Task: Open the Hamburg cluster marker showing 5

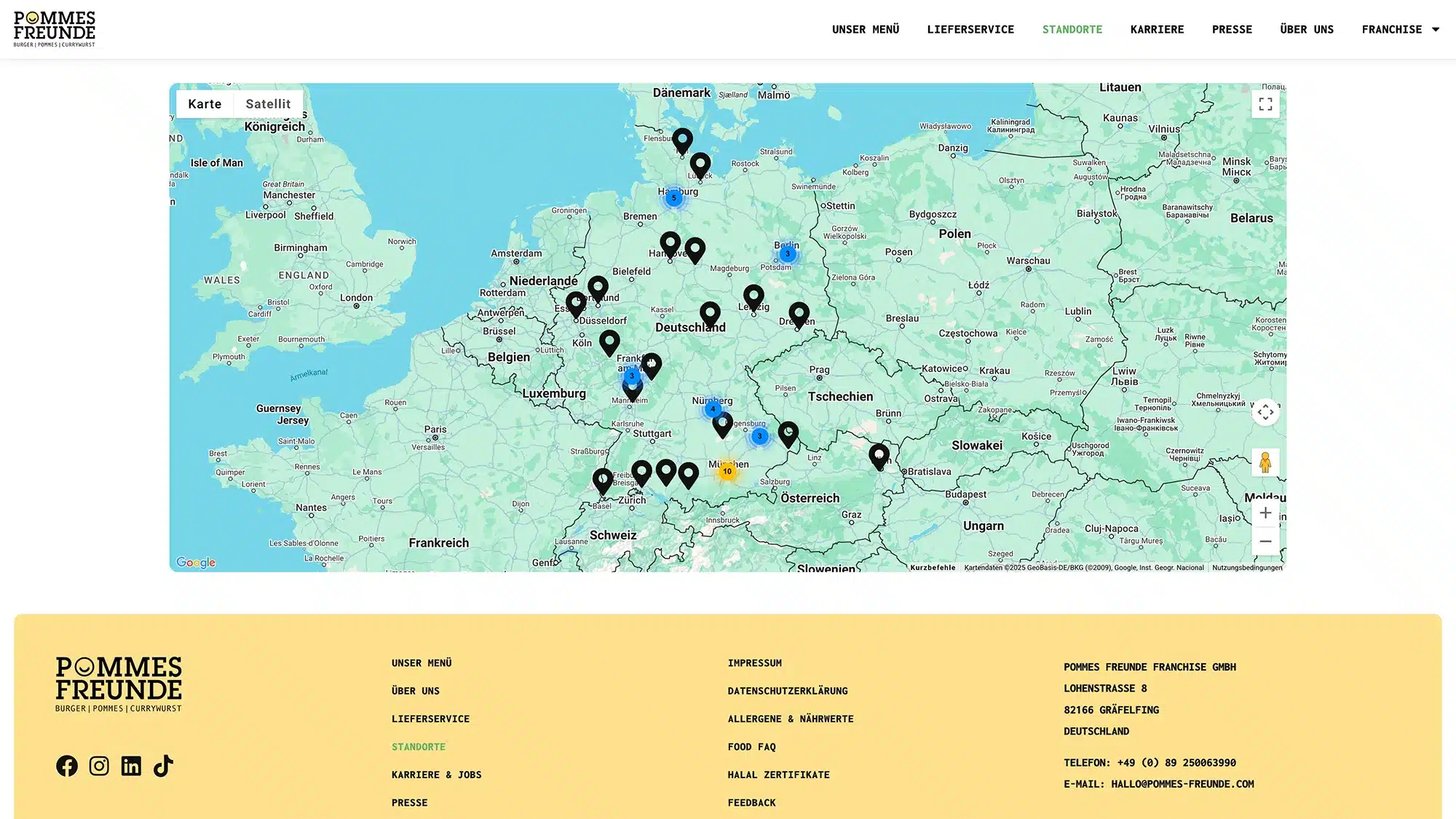Action: (x=674, y=198)
